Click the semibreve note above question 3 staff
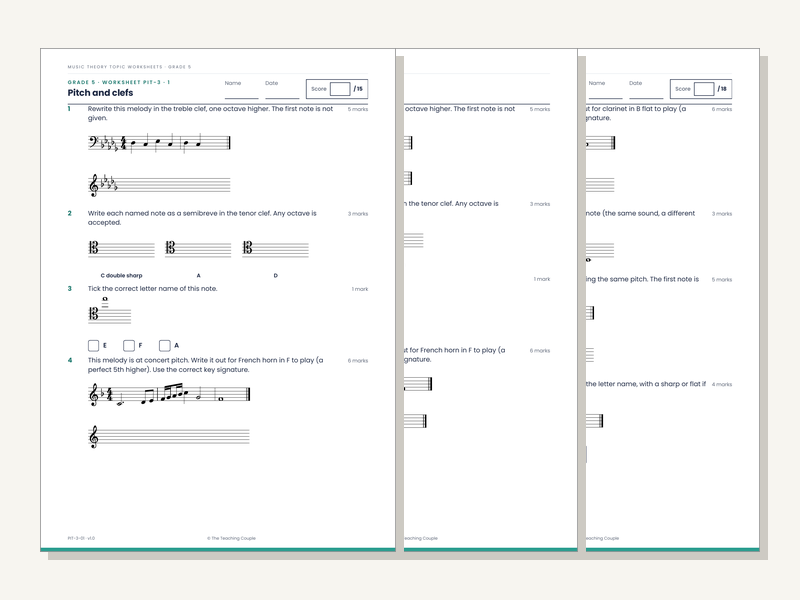This screenshot has width=800, height=600. point(105,299)
